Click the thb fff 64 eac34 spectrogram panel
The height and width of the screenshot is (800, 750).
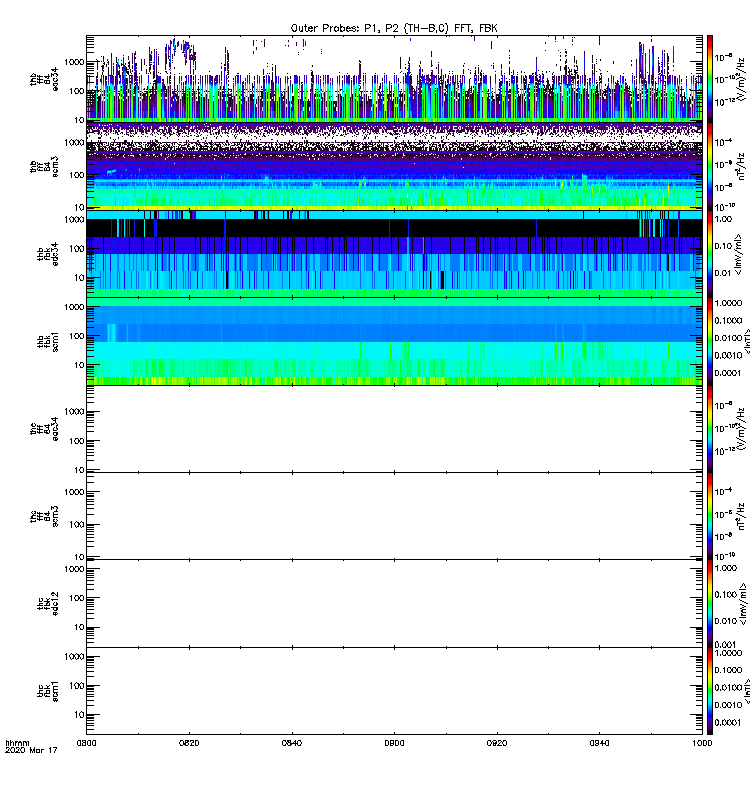[394, 79]
